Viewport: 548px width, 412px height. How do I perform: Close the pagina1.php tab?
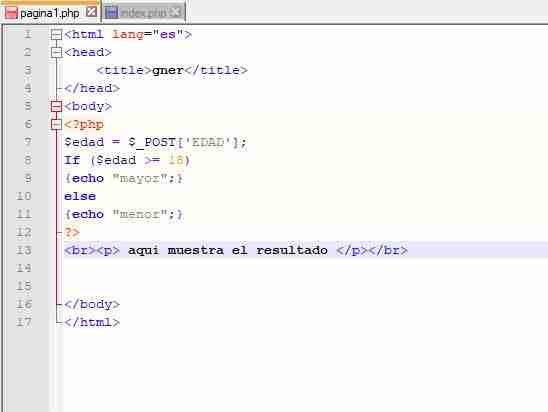[x=92, y=12]
